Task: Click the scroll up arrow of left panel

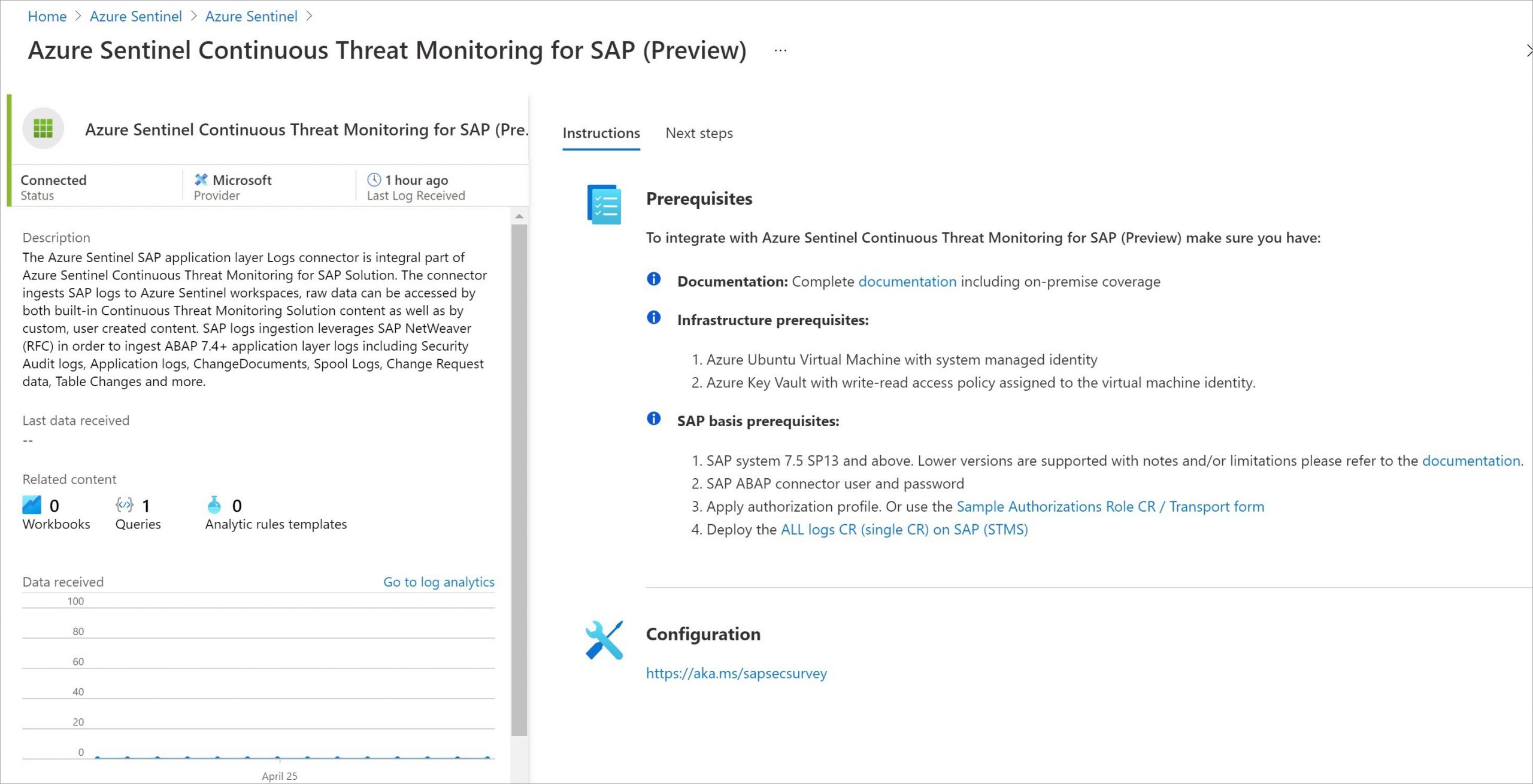Action: [x=519, y=216]
